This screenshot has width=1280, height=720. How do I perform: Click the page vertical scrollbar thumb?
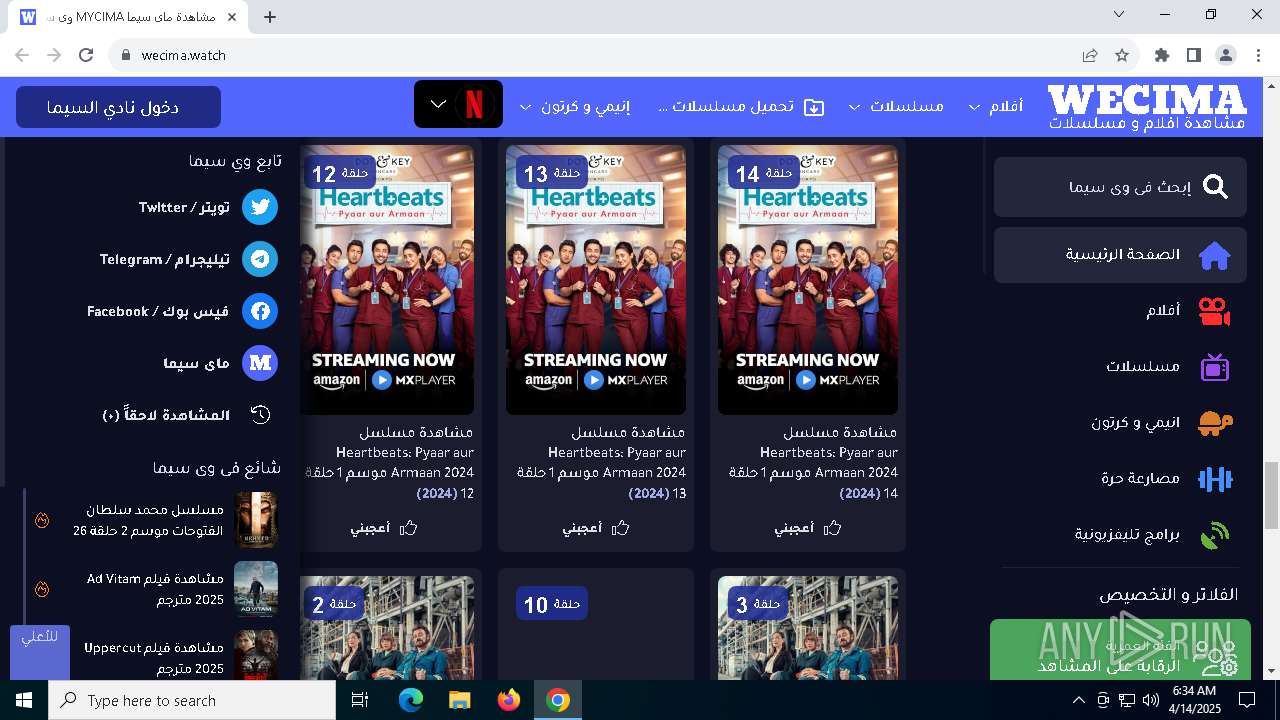pos(1271,495)
